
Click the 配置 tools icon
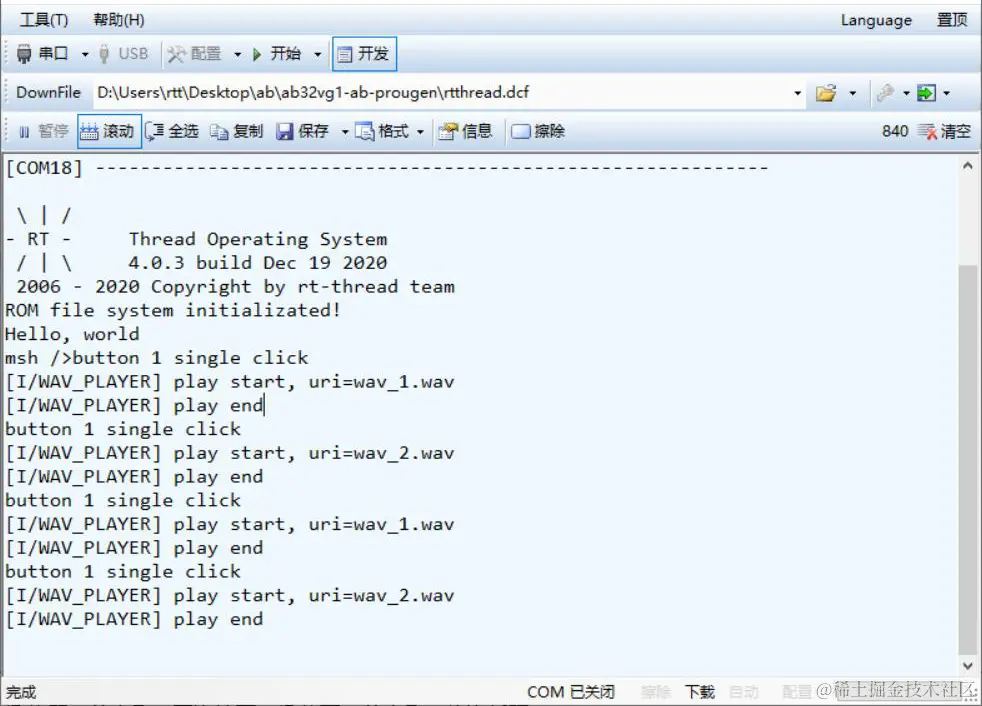click(177, 54)
